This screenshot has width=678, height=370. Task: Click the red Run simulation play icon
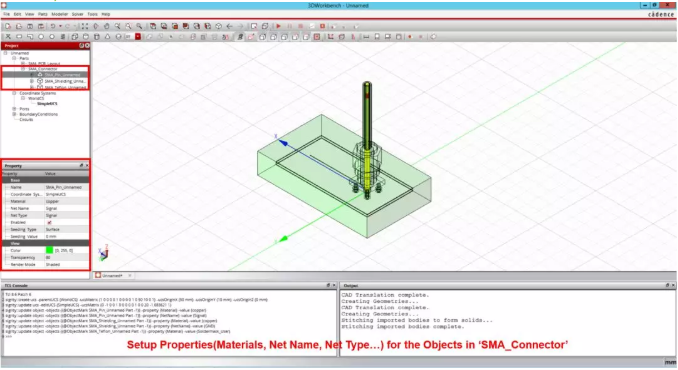pyautogui.click(x=278, y=26)
